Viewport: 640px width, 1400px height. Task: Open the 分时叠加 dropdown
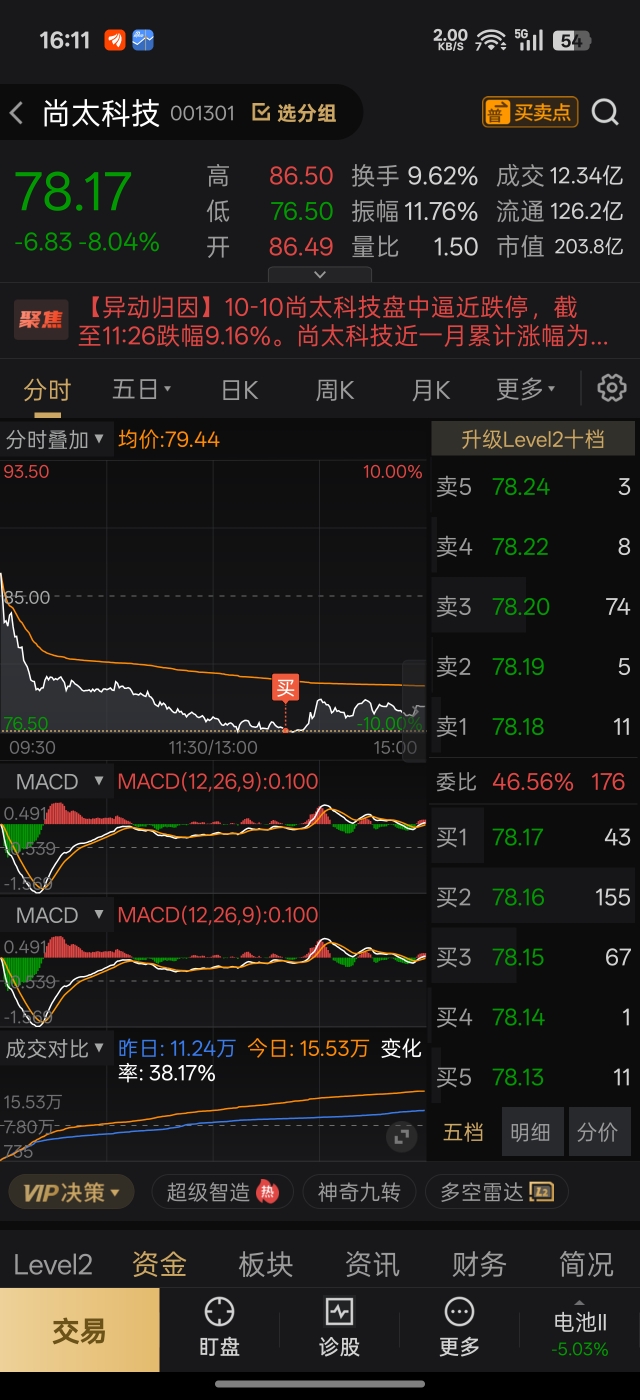(56, 439)
